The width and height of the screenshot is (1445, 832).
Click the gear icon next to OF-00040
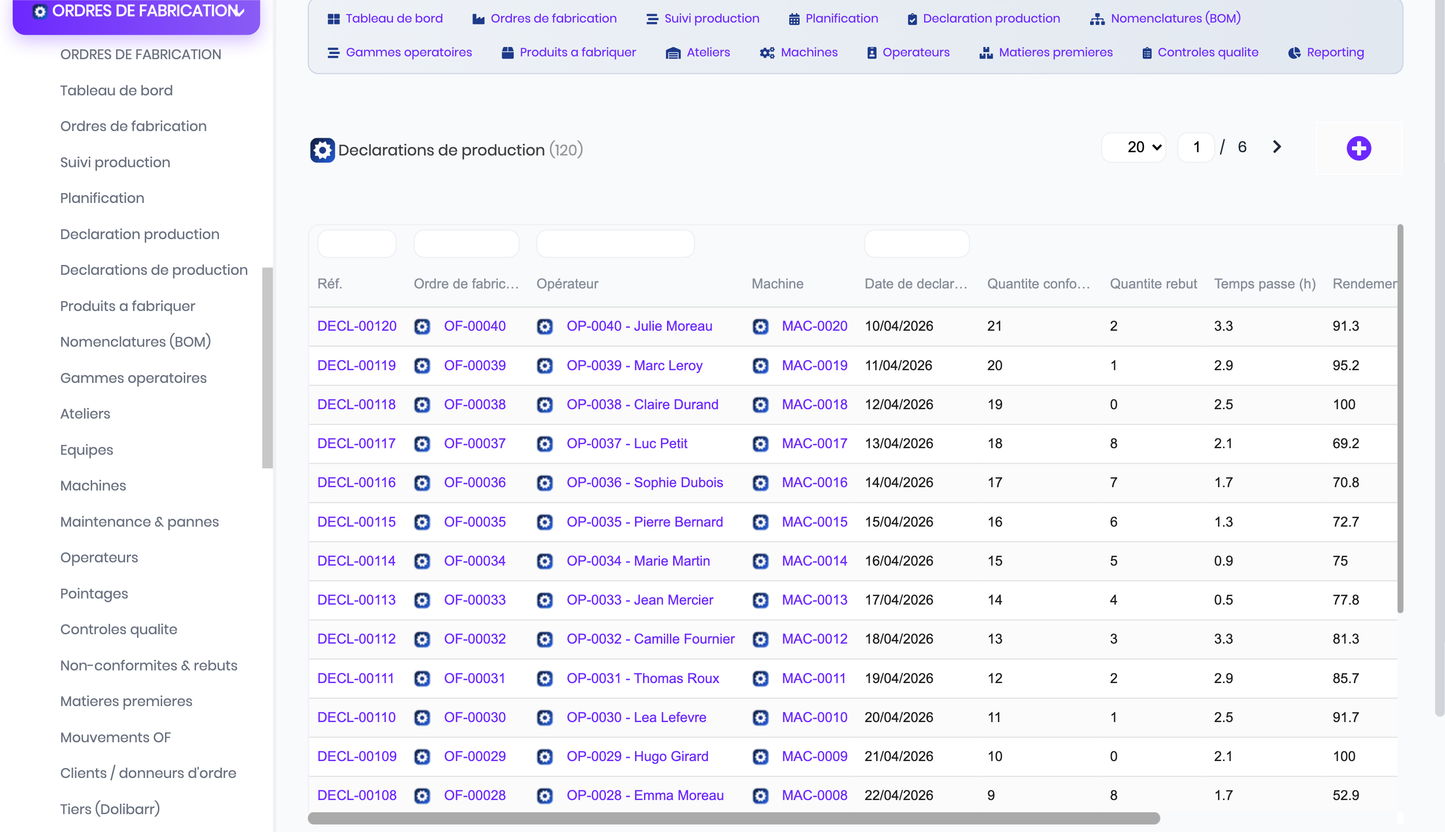pos(422,326)
